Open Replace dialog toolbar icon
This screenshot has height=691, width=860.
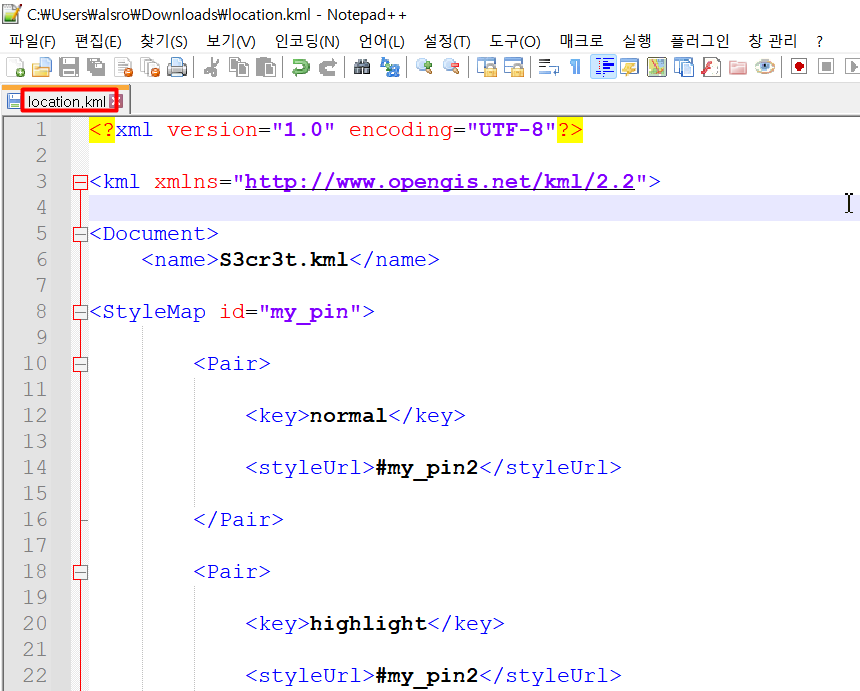point(389,67)
